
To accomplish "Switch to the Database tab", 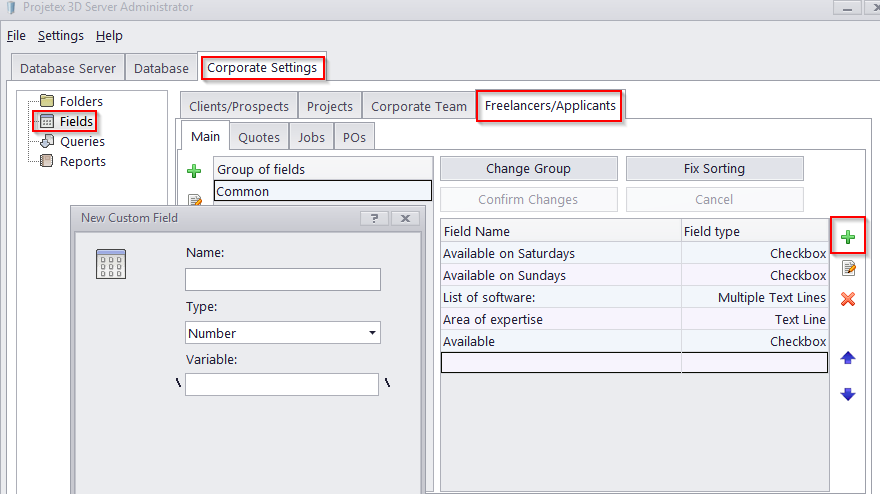I will [x=161, y=68].
